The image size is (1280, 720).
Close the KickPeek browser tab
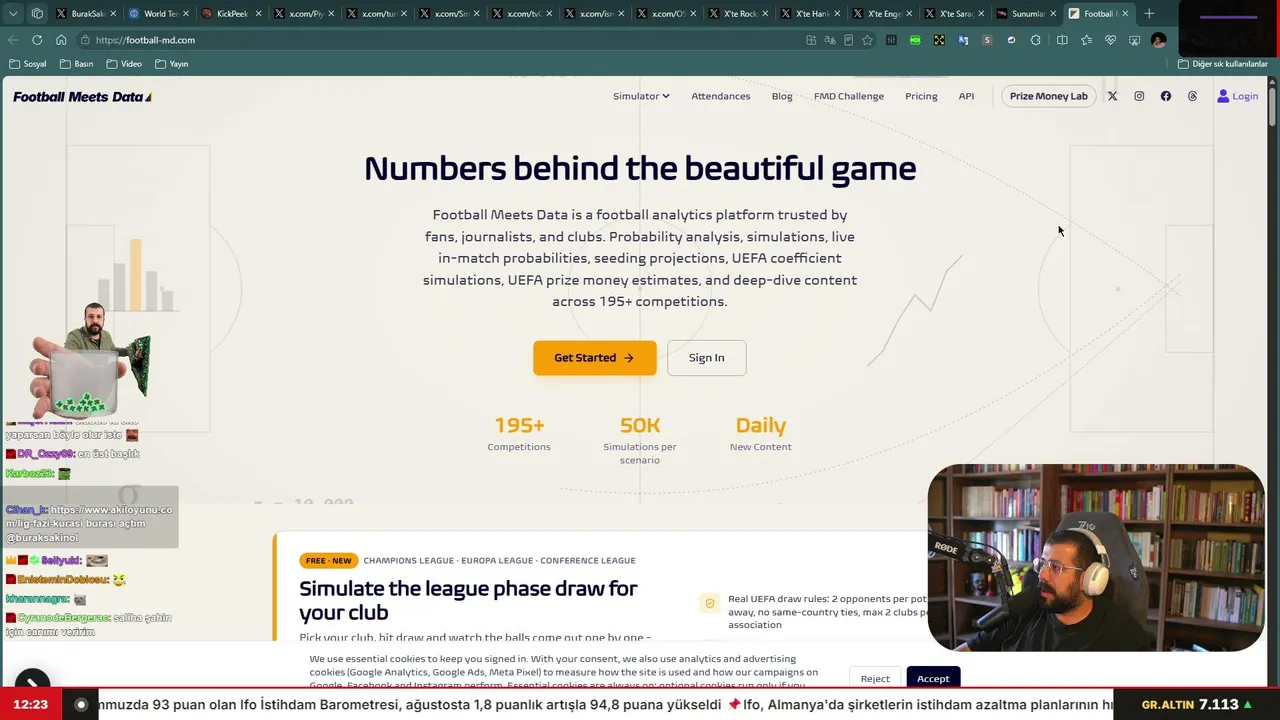259,14
